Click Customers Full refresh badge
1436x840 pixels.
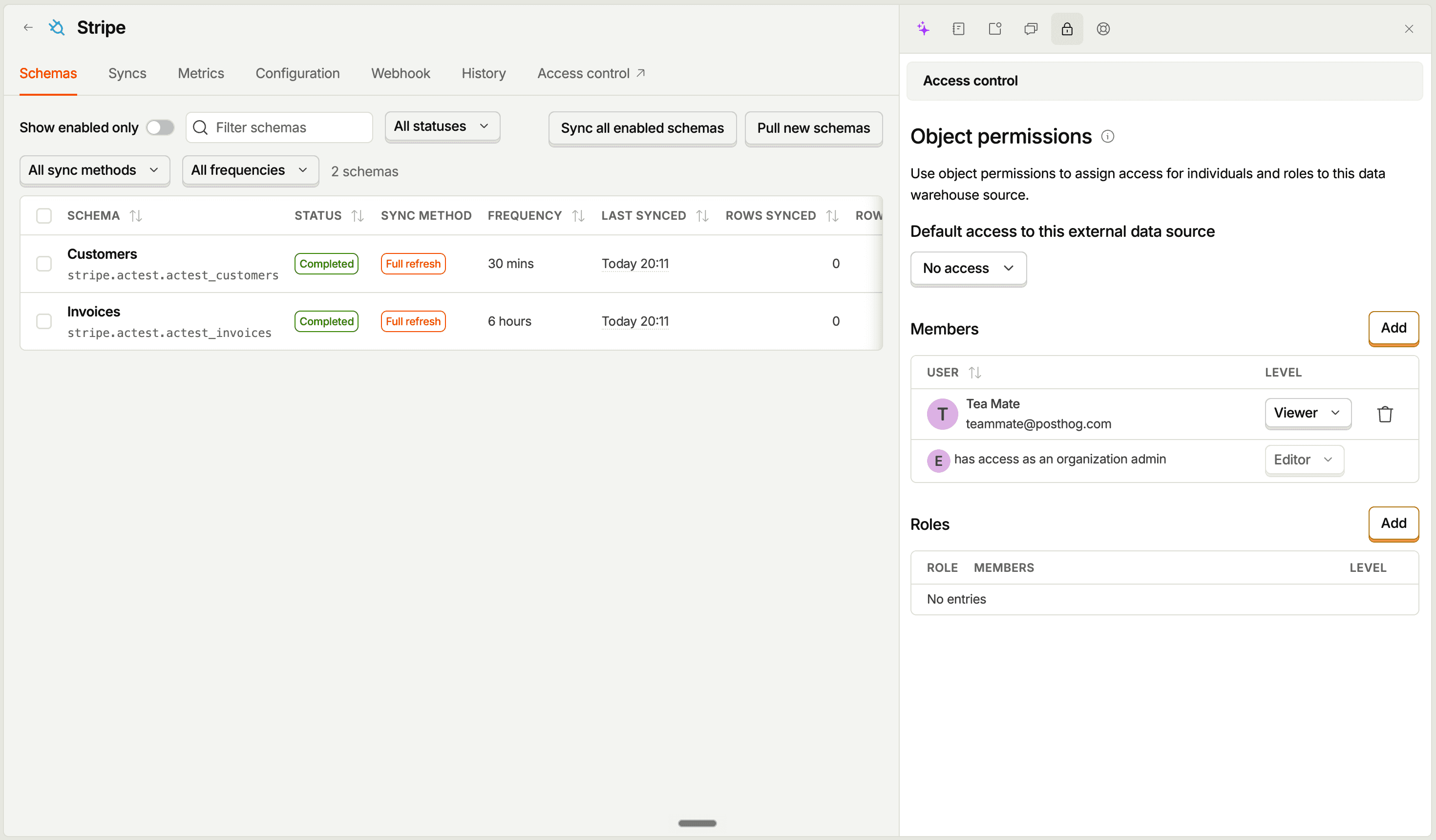pyautogui.click(x=413, y=264)
